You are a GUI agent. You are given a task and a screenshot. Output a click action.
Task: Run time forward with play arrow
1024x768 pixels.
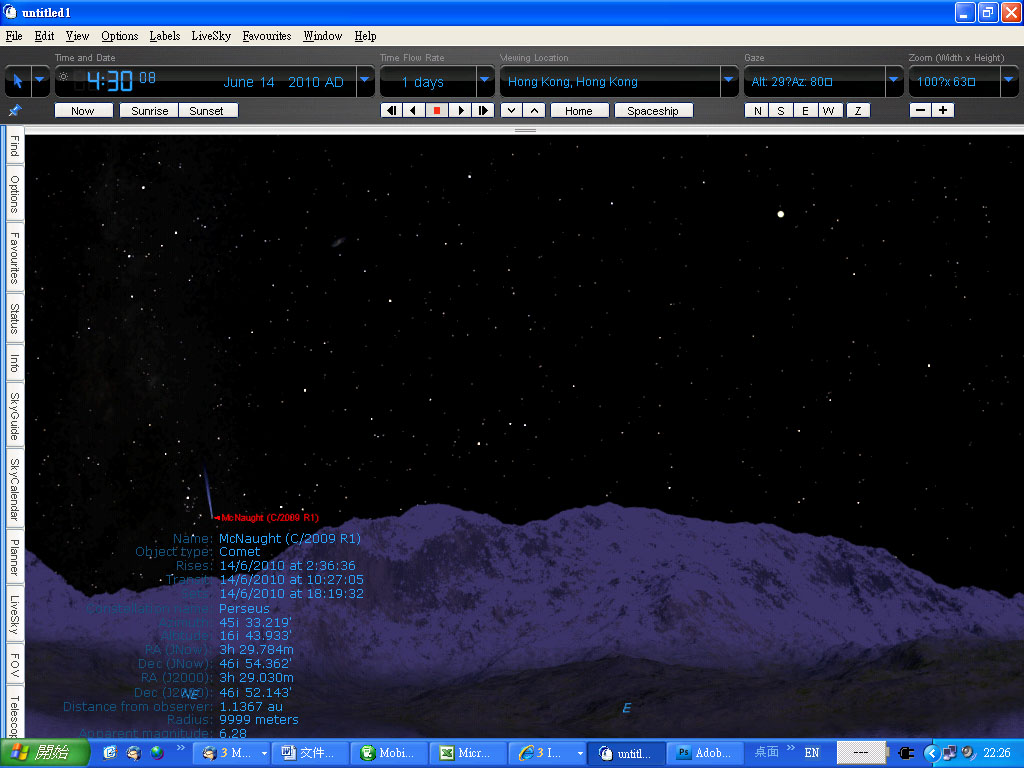point(460,111)
